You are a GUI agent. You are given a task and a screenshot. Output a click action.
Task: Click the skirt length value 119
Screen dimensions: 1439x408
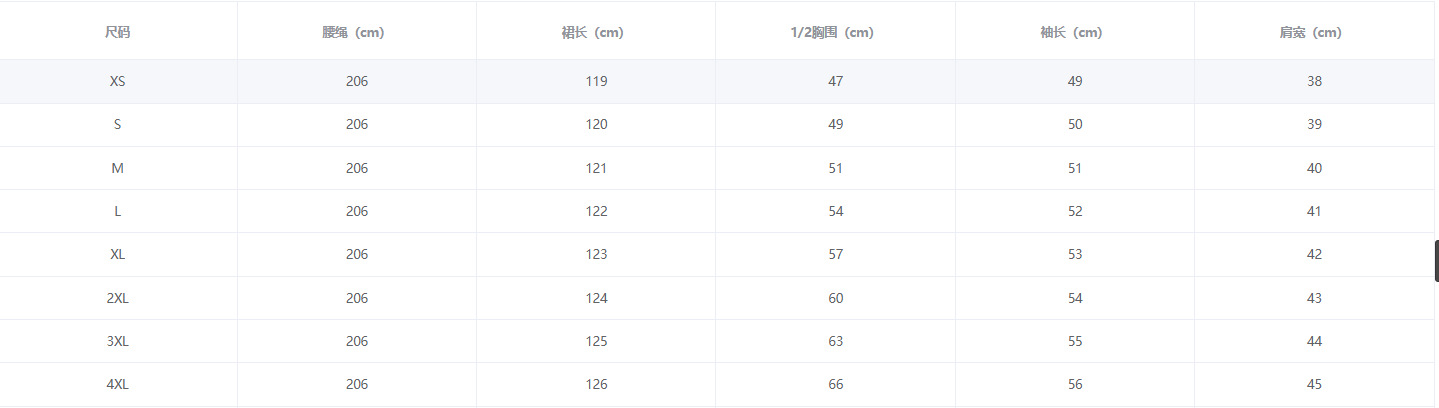coord(596,81)
